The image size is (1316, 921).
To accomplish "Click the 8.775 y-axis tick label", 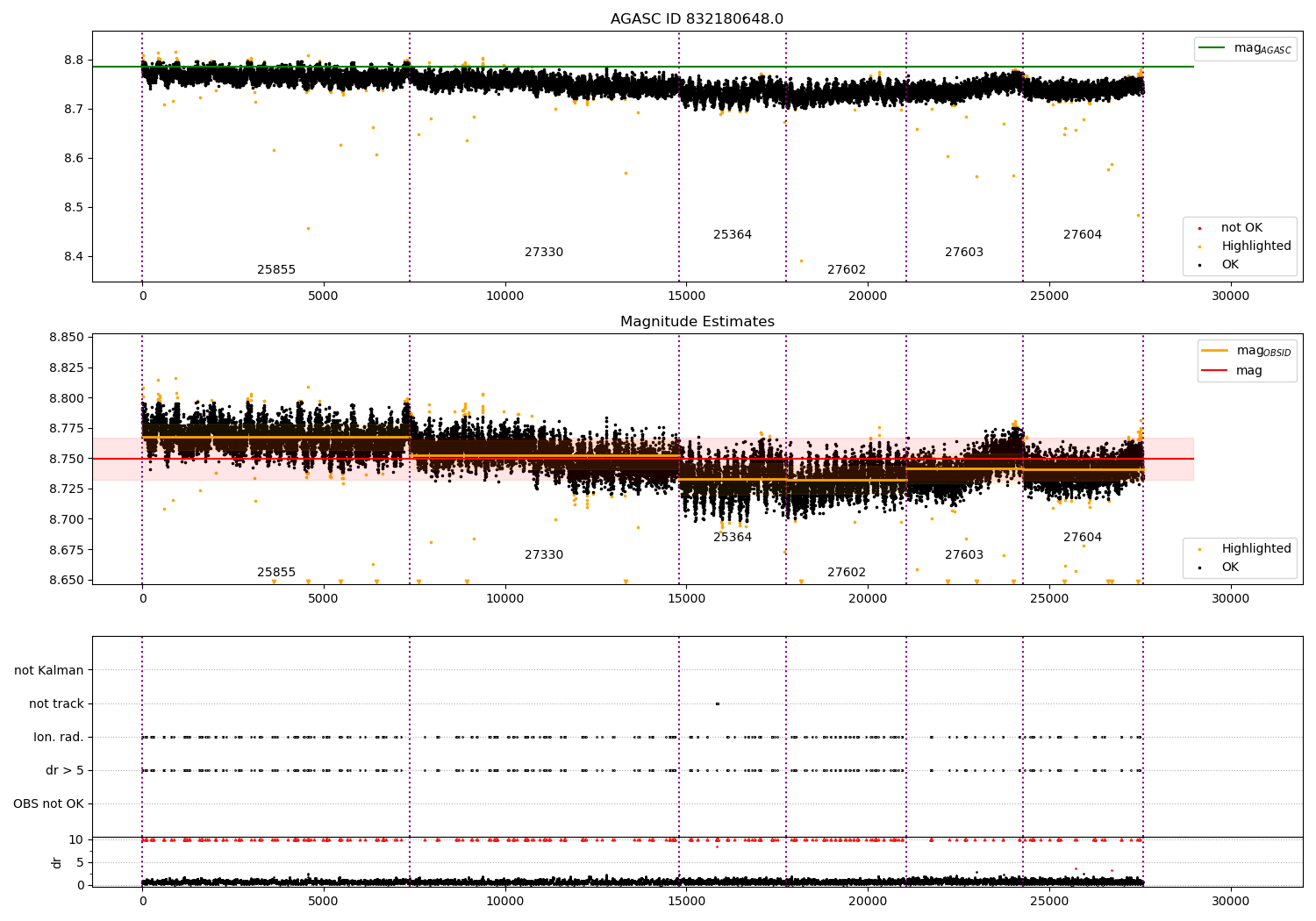I will (67, 429).
